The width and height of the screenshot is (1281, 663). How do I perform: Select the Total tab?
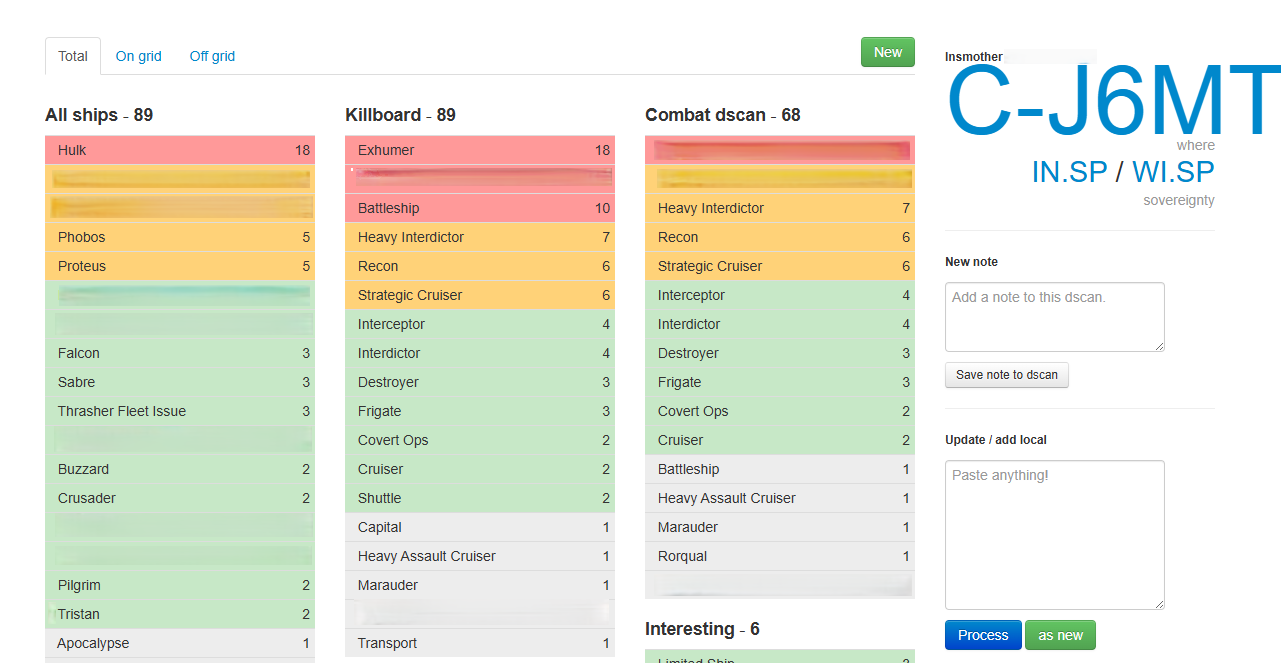[x=73, y=56]
